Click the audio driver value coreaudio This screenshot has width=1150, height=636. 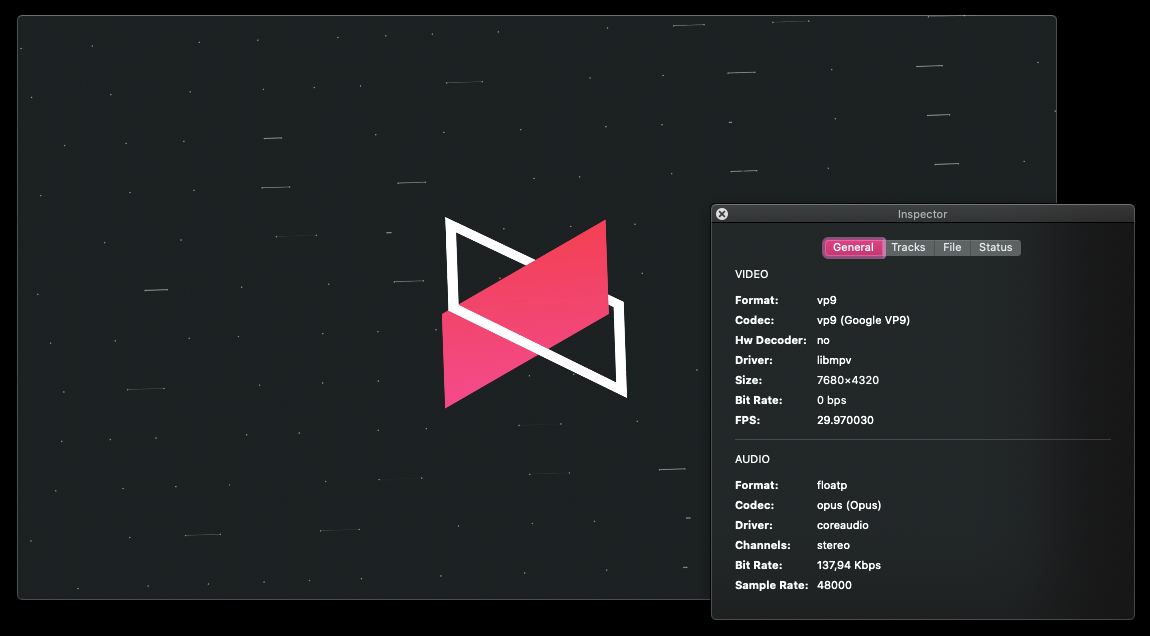pyautogui.click(x=844, y=525)
